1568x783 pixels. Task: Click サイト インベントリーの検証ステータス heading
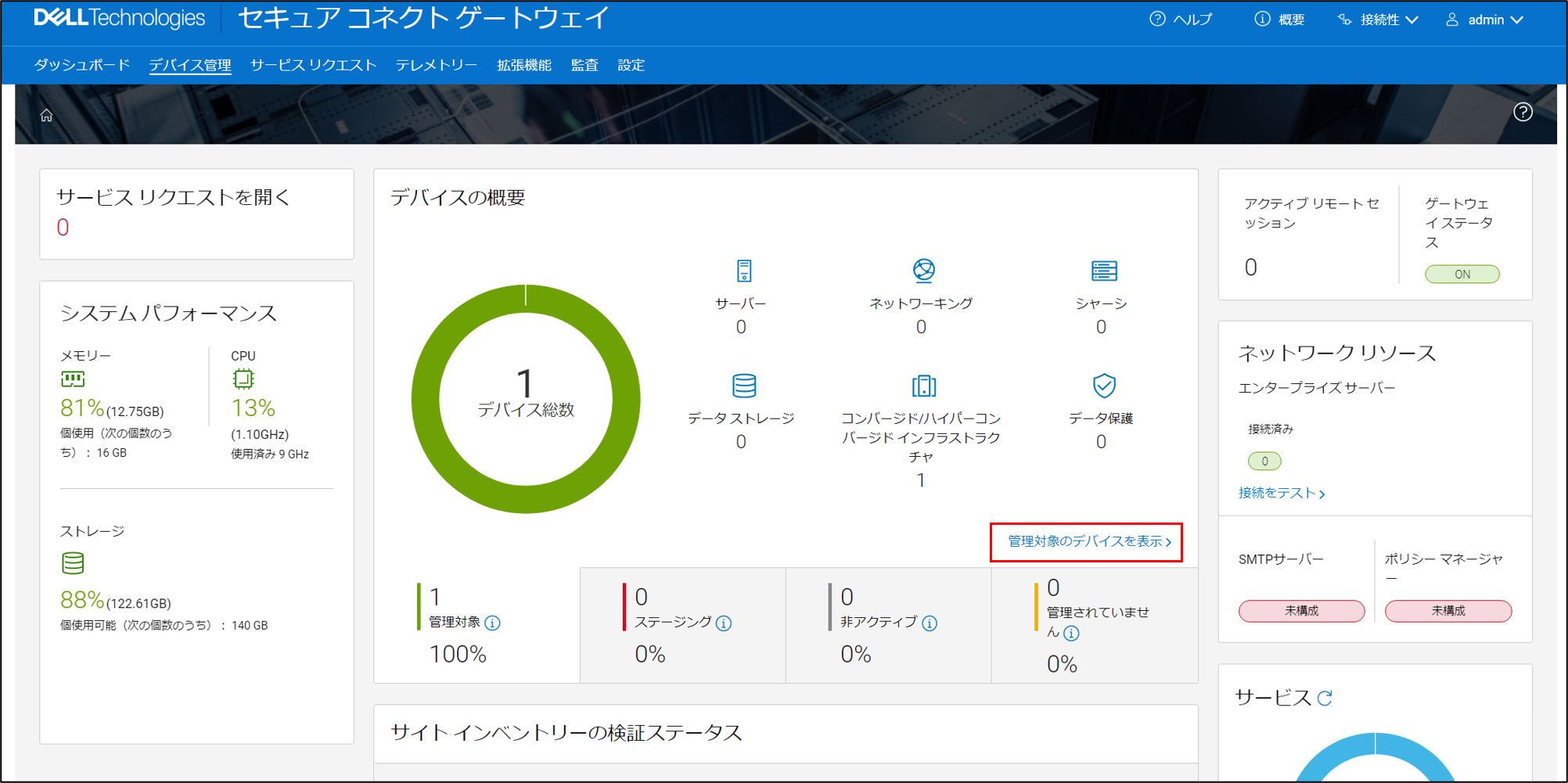point(566,733)
